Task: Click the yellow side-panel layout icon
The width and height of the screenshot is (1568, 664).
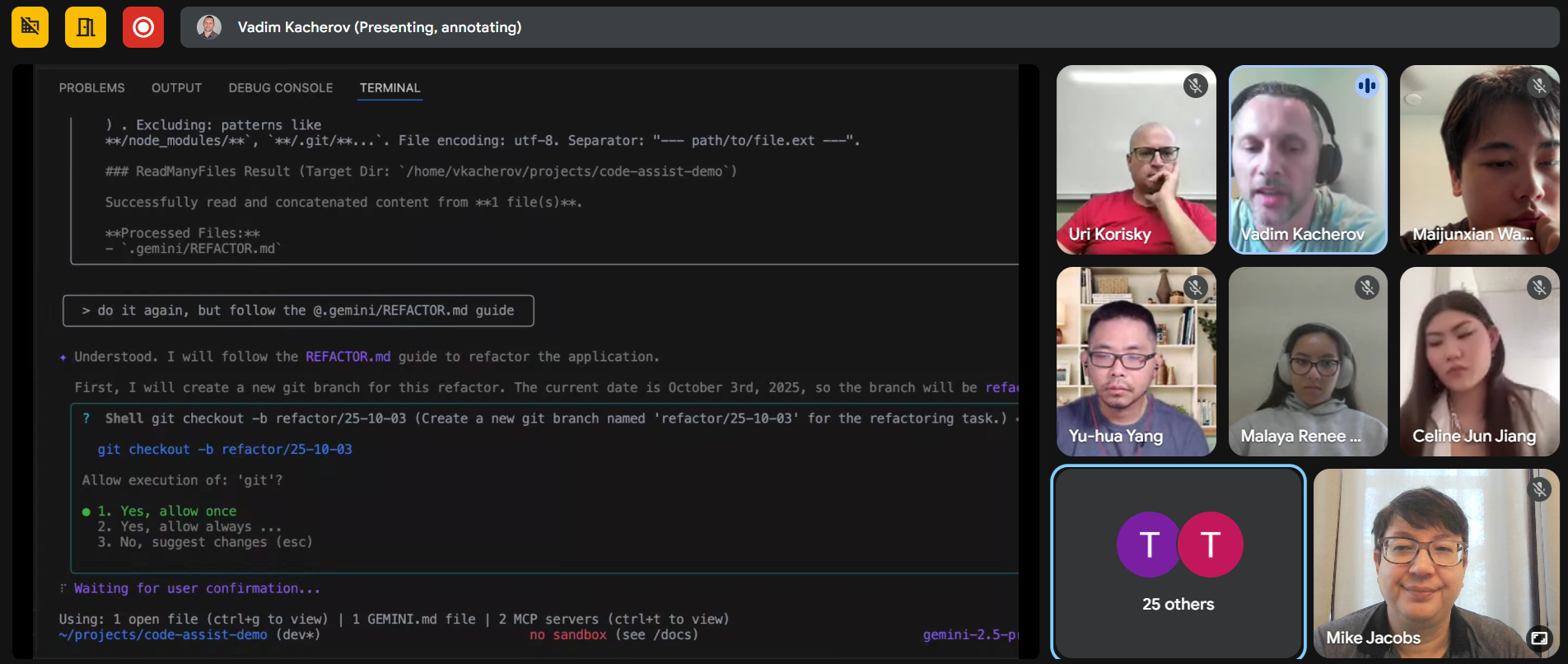Action: (86, 27)
